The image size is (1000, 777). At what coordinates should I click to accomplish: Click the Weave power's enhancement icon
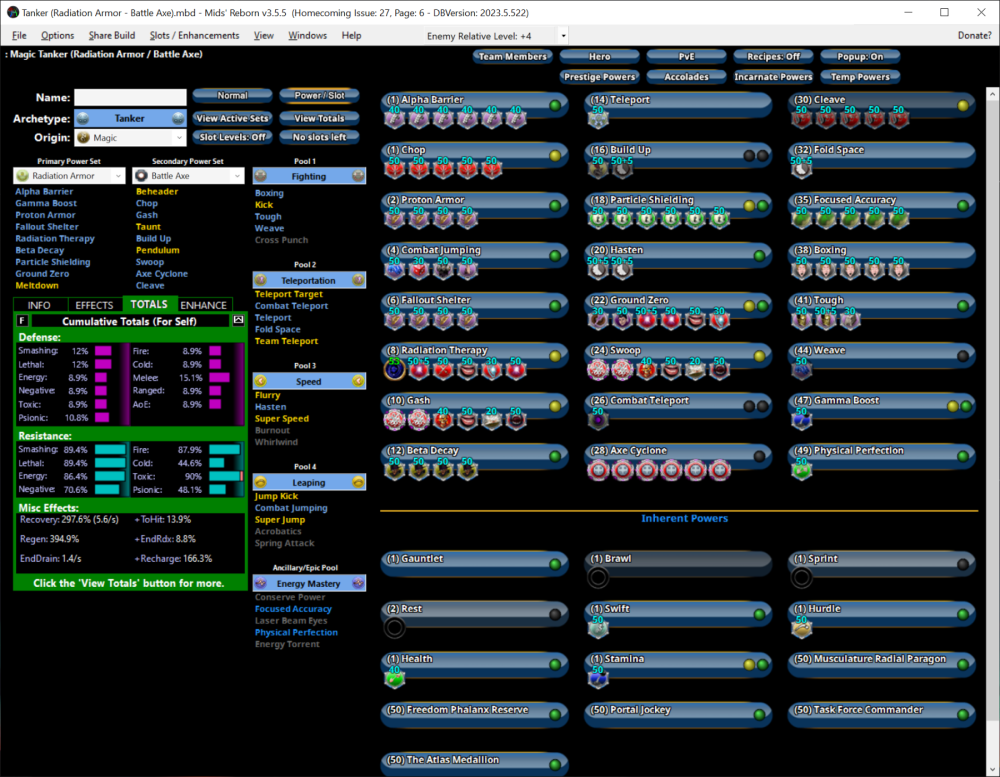tap(802, 370)
